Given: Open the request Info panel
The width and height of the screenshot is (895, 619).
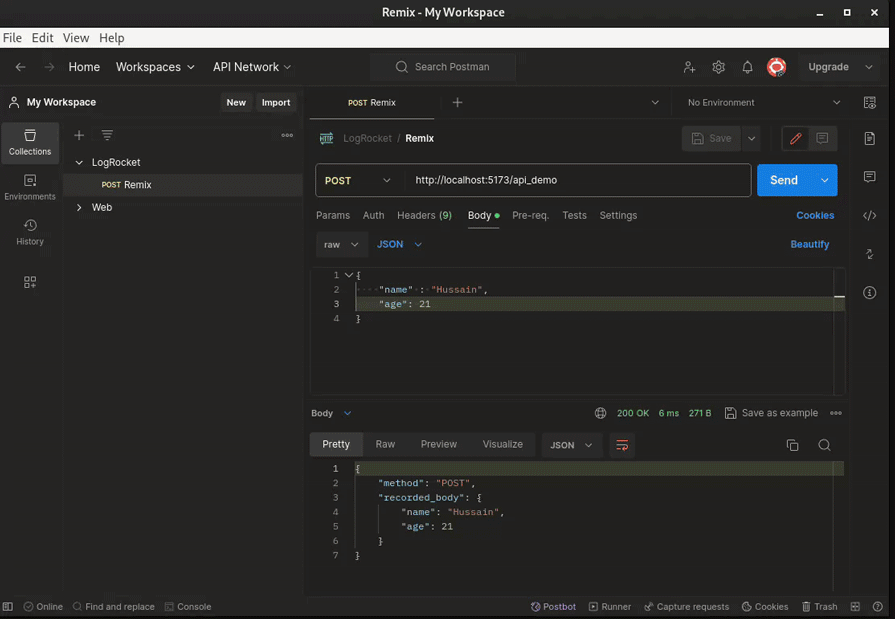Looking at the screenshot, I should click(869, 292).
